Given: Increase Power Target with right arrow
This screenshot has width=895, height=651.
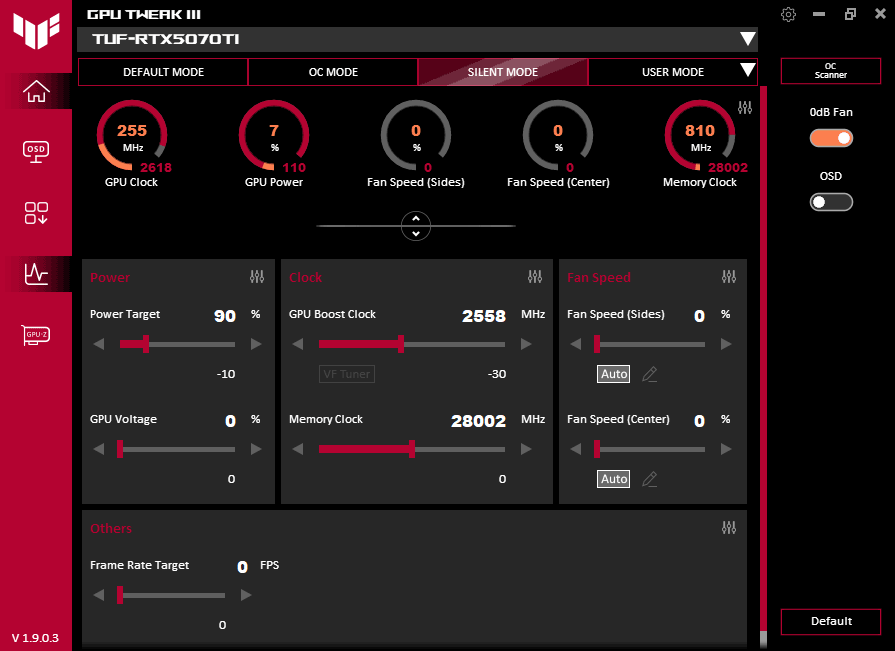Looking at the screenshot, I should pos(256,344).
